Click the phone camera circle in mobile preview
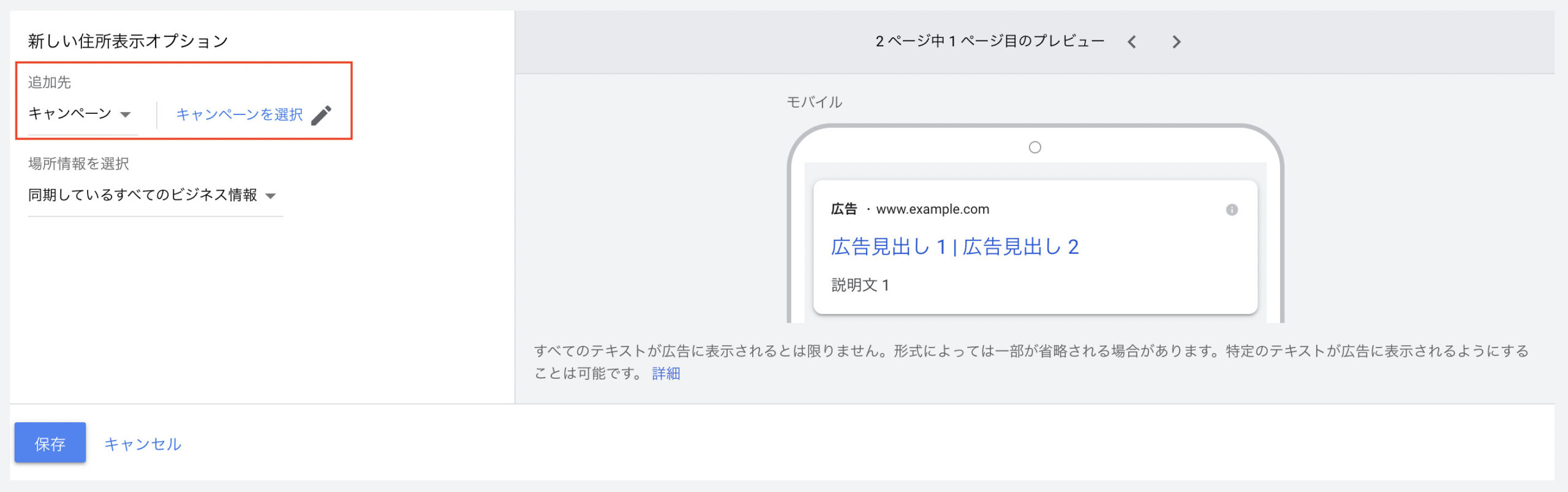 pos(1035,147)
